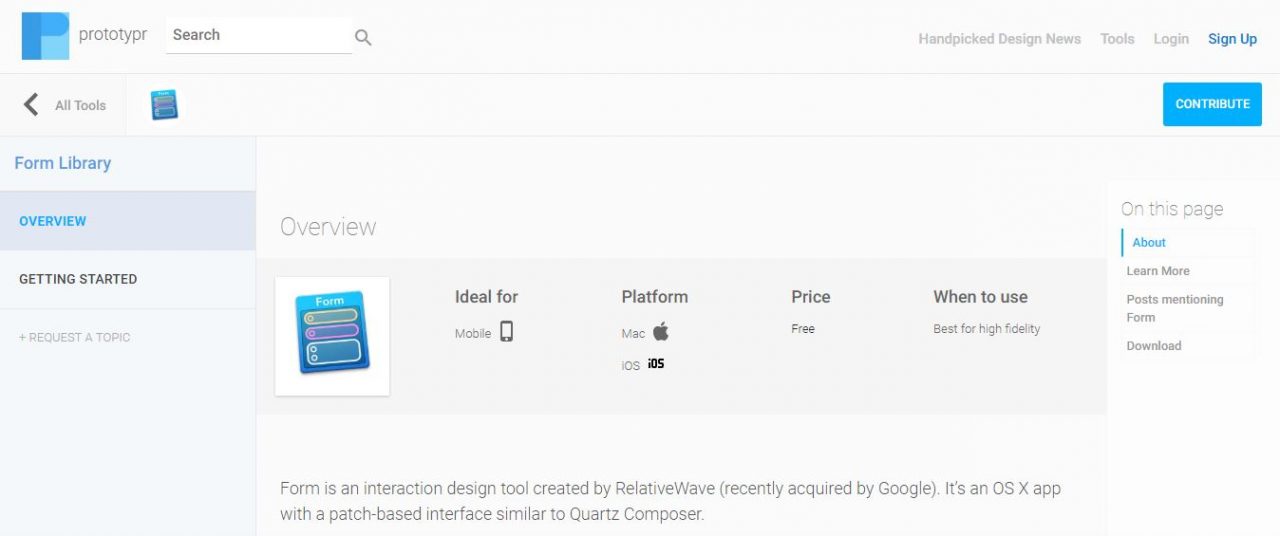Open the Tools menu item

tap(1117, 39)
